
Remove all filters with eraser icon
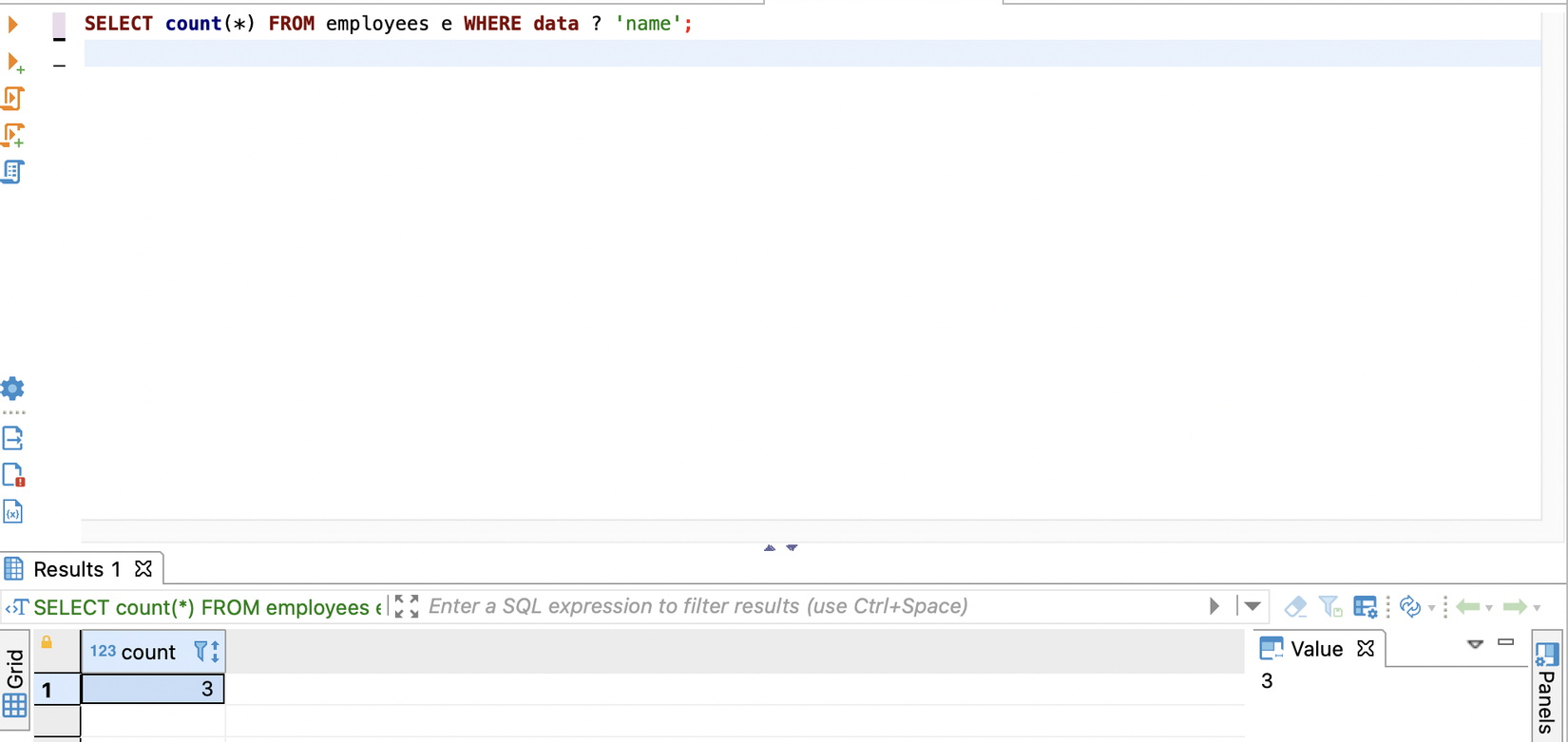click(1295, 606)
